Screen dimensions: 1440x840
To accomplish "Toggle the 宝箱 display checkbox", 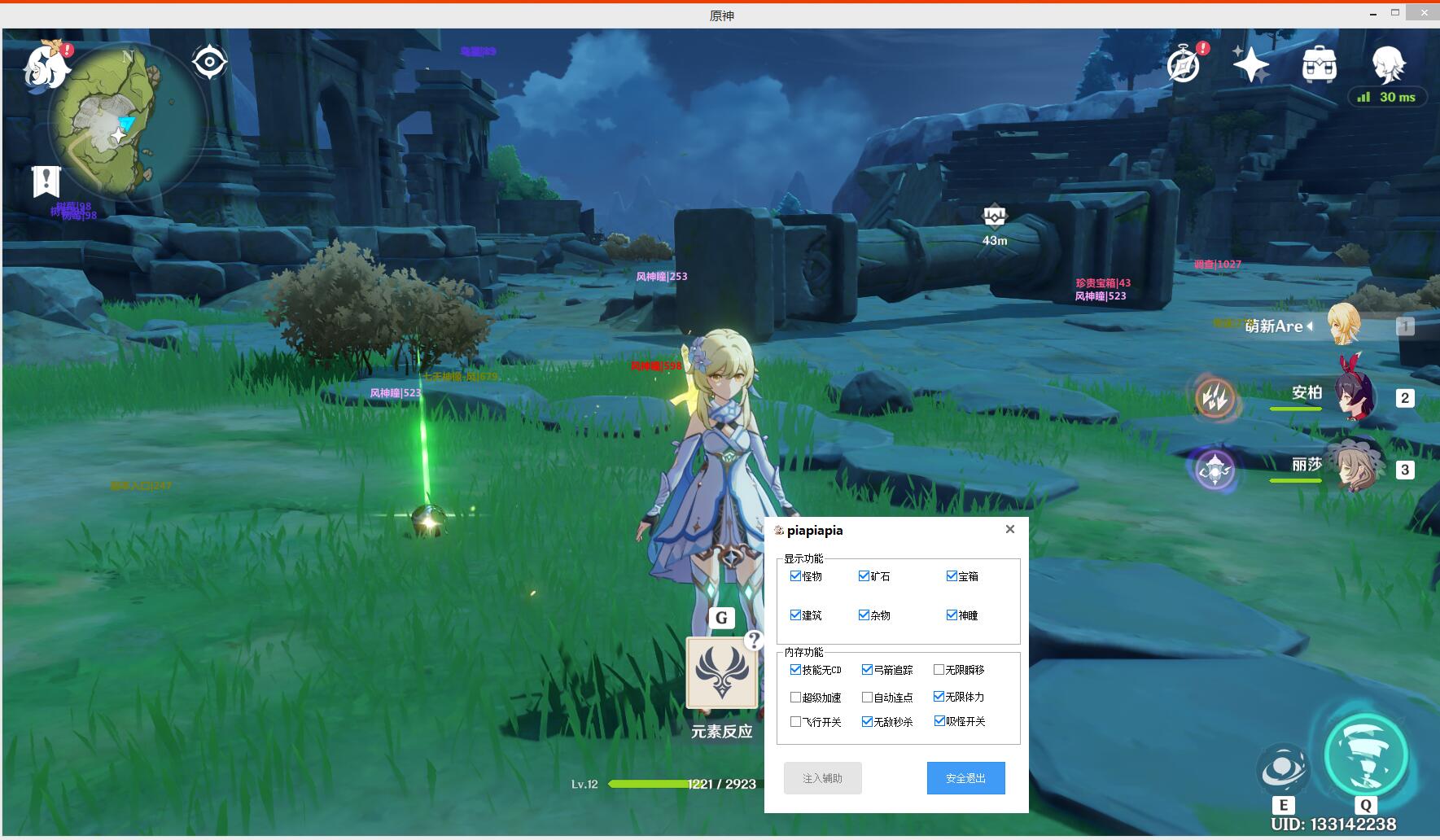I will [952, 575].
